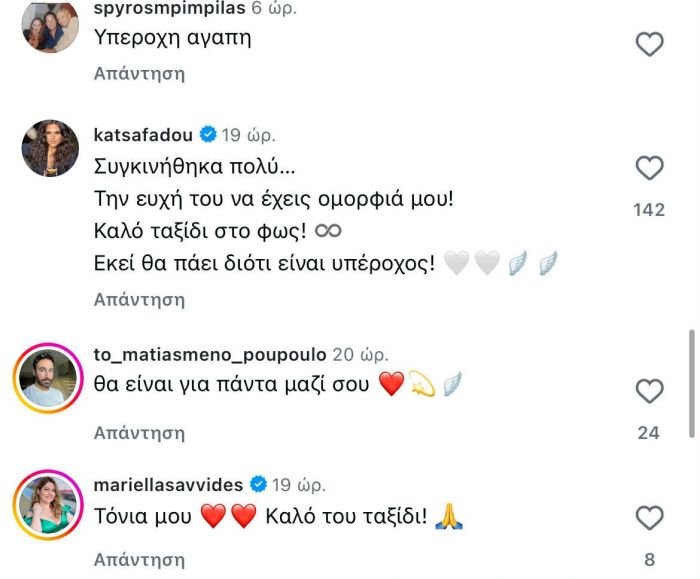
Task: Click mariellasavvides verified badge
Action: tap(257, 484)
